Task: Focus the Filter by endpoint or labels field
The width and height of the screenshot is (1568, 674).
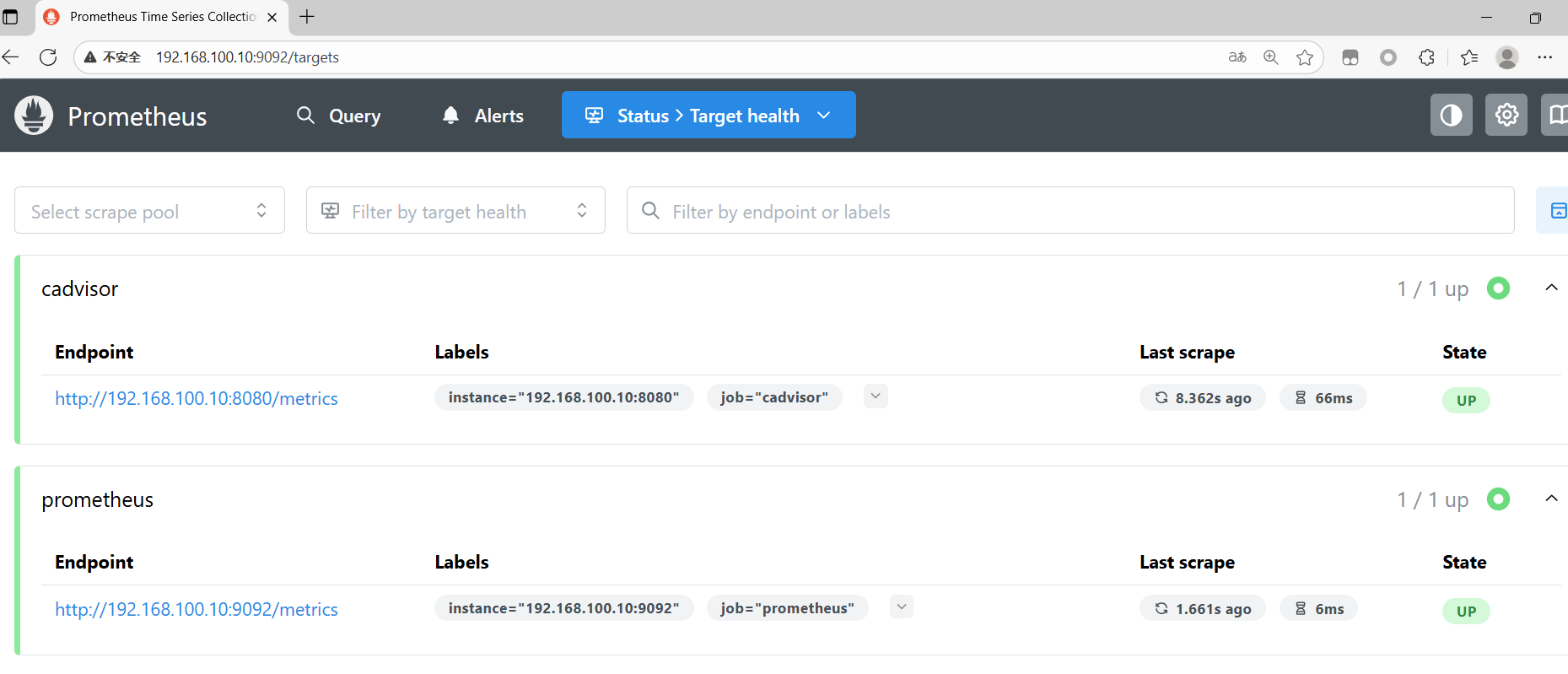Action: (1070, 210)
